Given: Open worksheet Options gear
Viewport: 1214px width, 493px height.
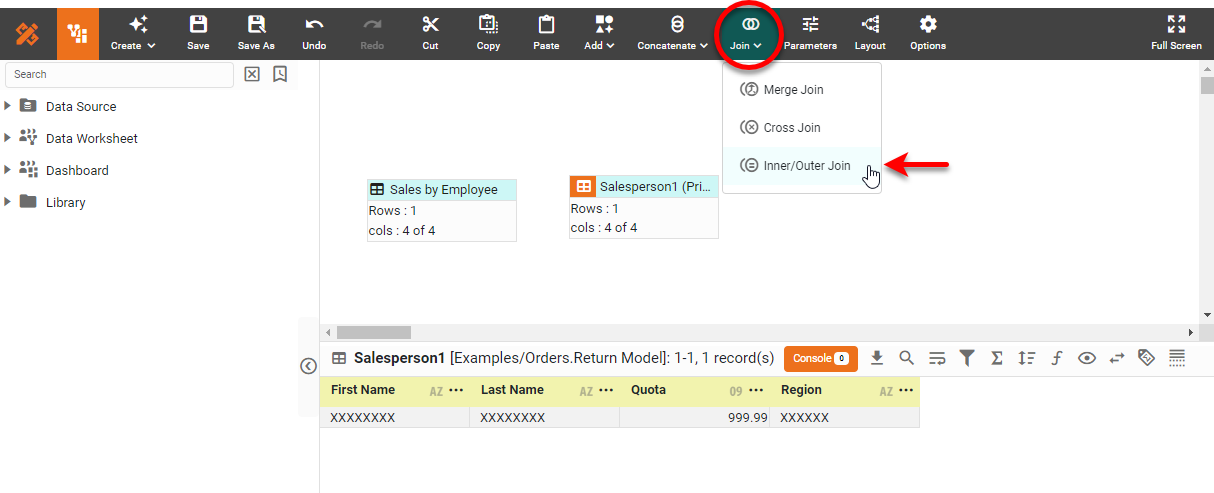Looking at the screenshot, I should point(928,33).
